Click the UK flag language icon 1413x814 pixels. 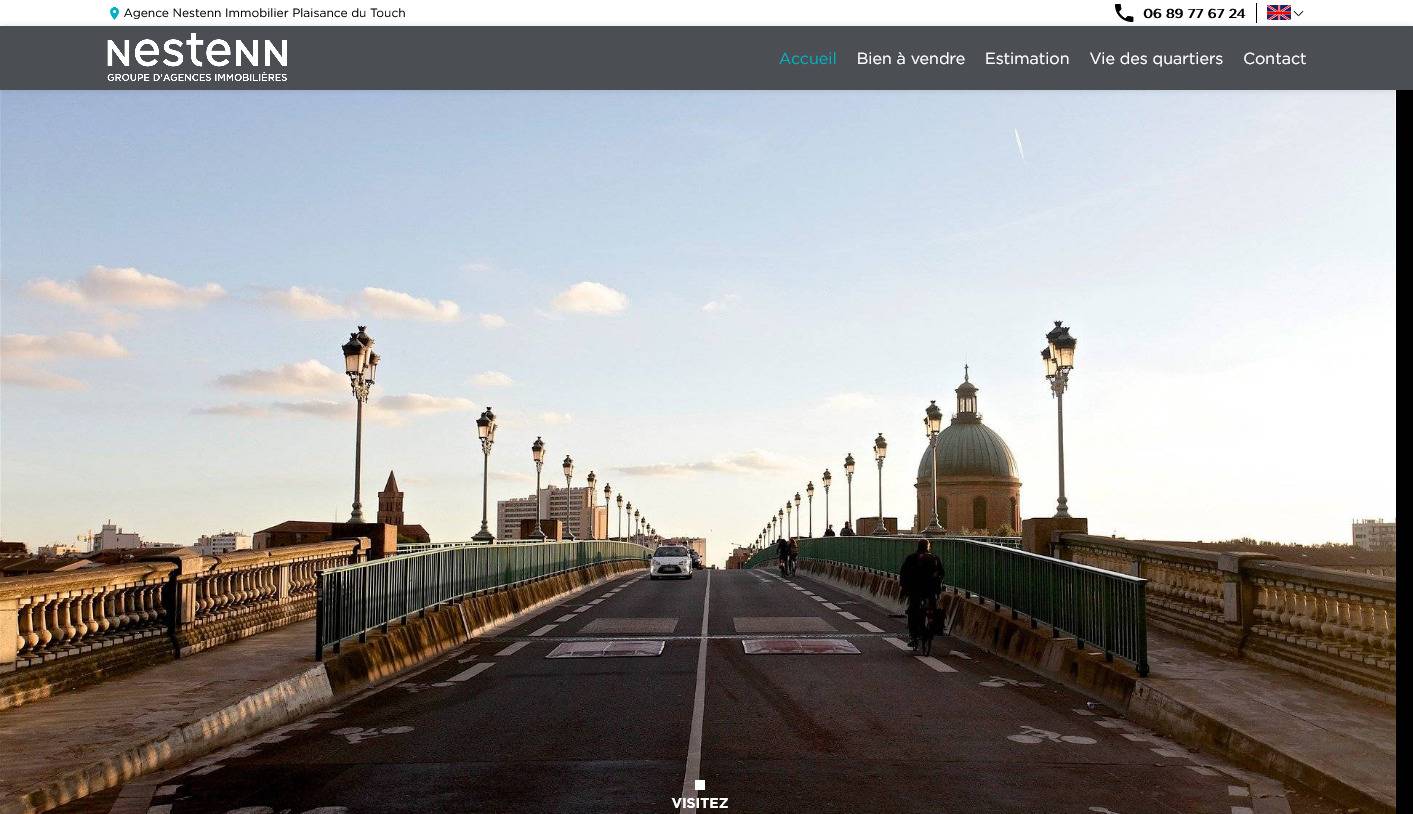point(1279,13)
